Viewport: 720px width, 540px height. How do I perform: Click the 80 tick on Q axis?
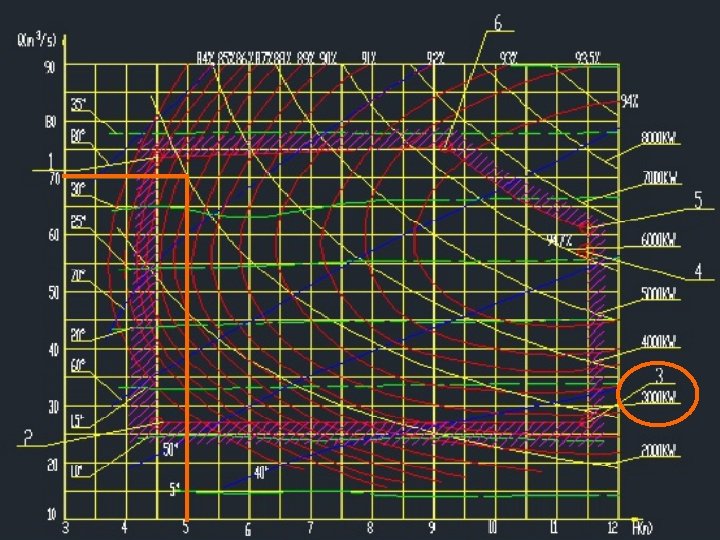[x=50, y=123]
